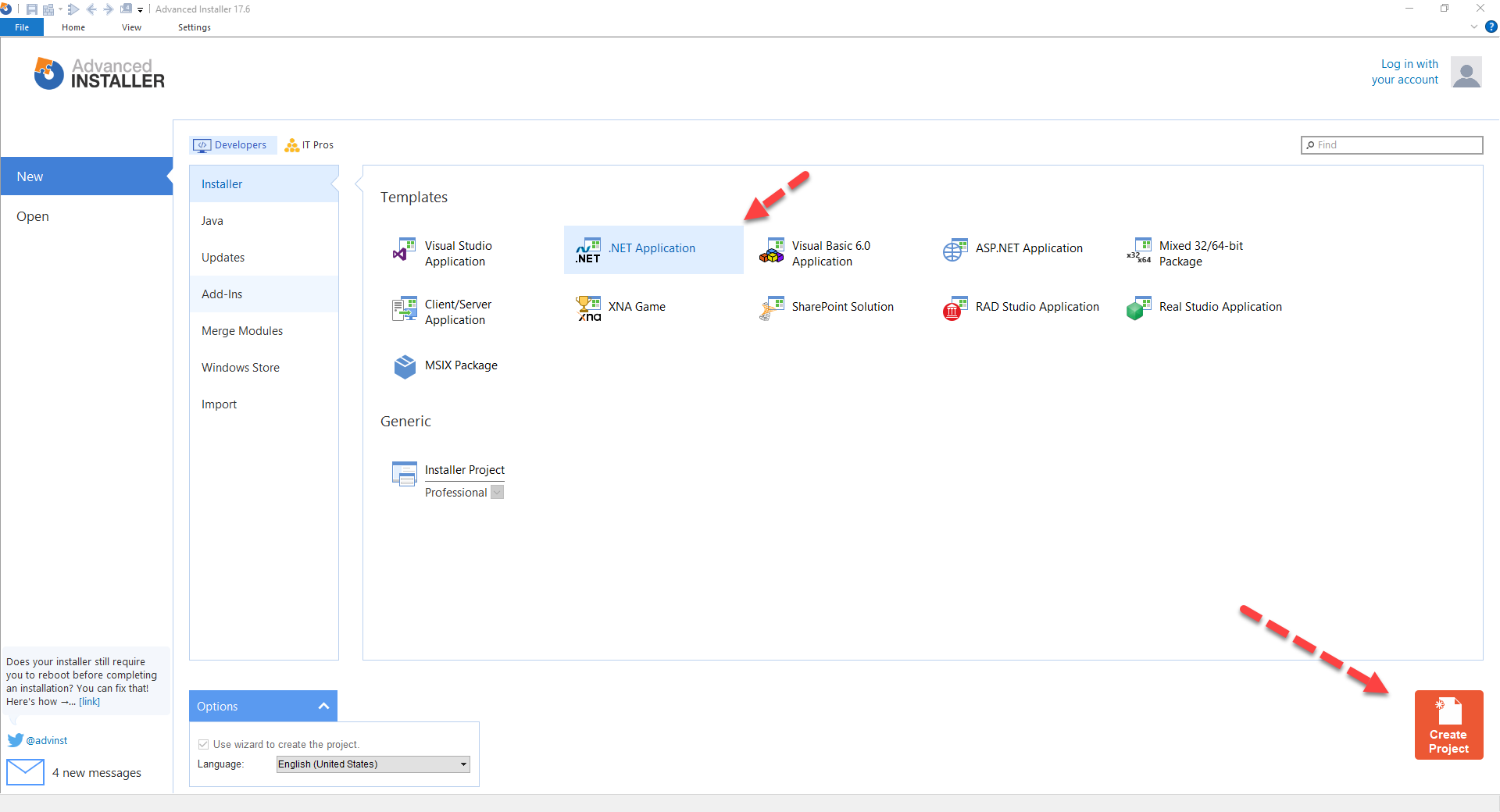
Task: Select Windows Store in the category list
Action: click(x=241, y=368)
